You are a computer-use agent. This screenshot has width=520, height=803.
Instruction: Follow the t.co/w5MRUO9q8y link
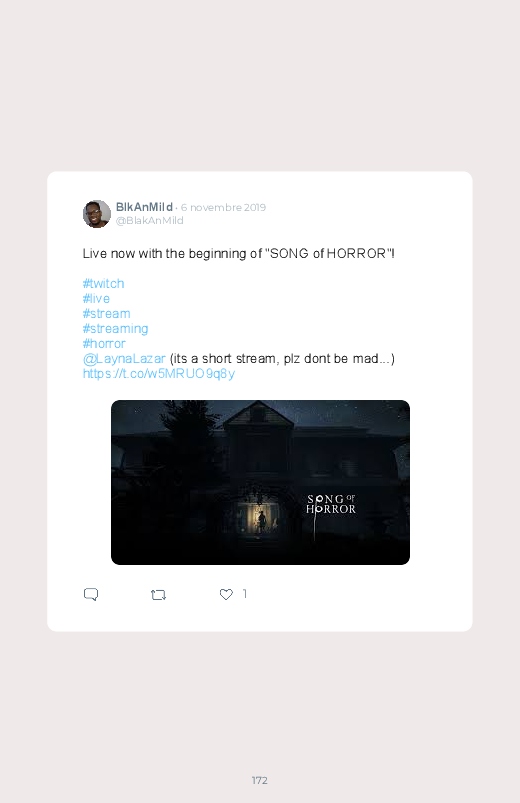click(159, 373)
